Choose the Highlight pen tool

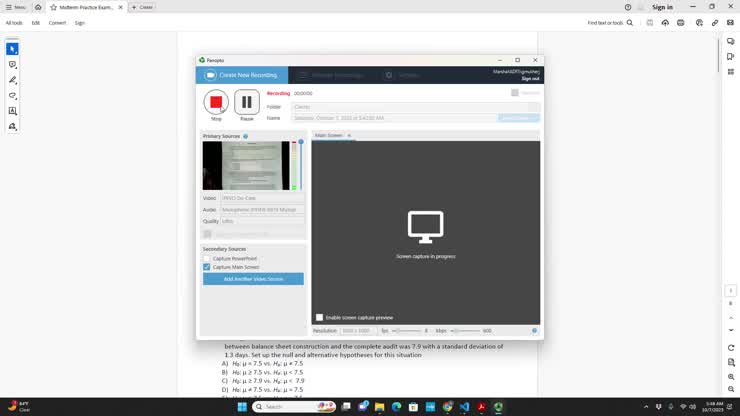pyautogui.click(x=12, y=80)
